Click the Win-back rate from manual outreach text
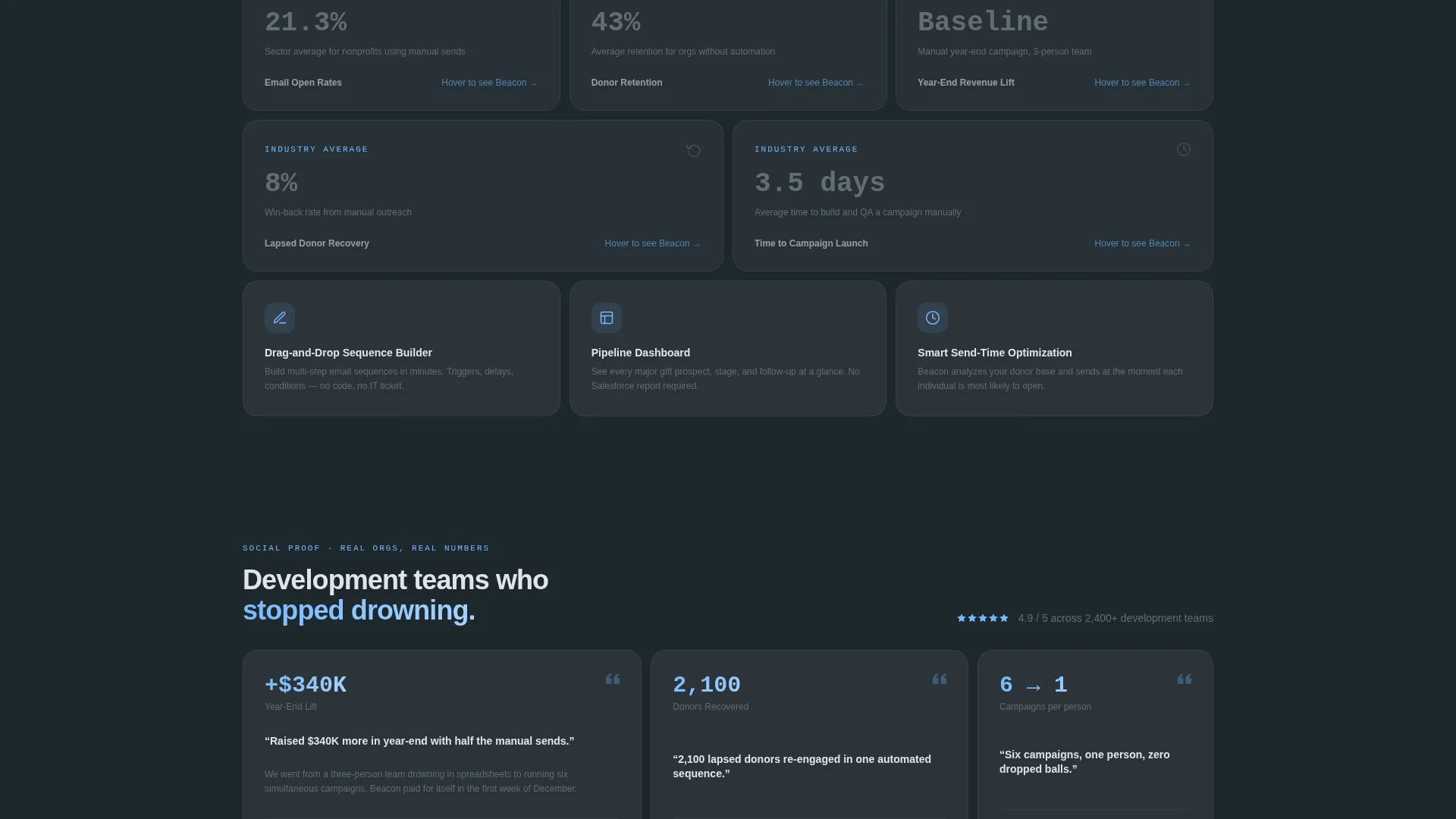Image resolution: width=1456 pixels, height=819 pixels. [338, 212]
